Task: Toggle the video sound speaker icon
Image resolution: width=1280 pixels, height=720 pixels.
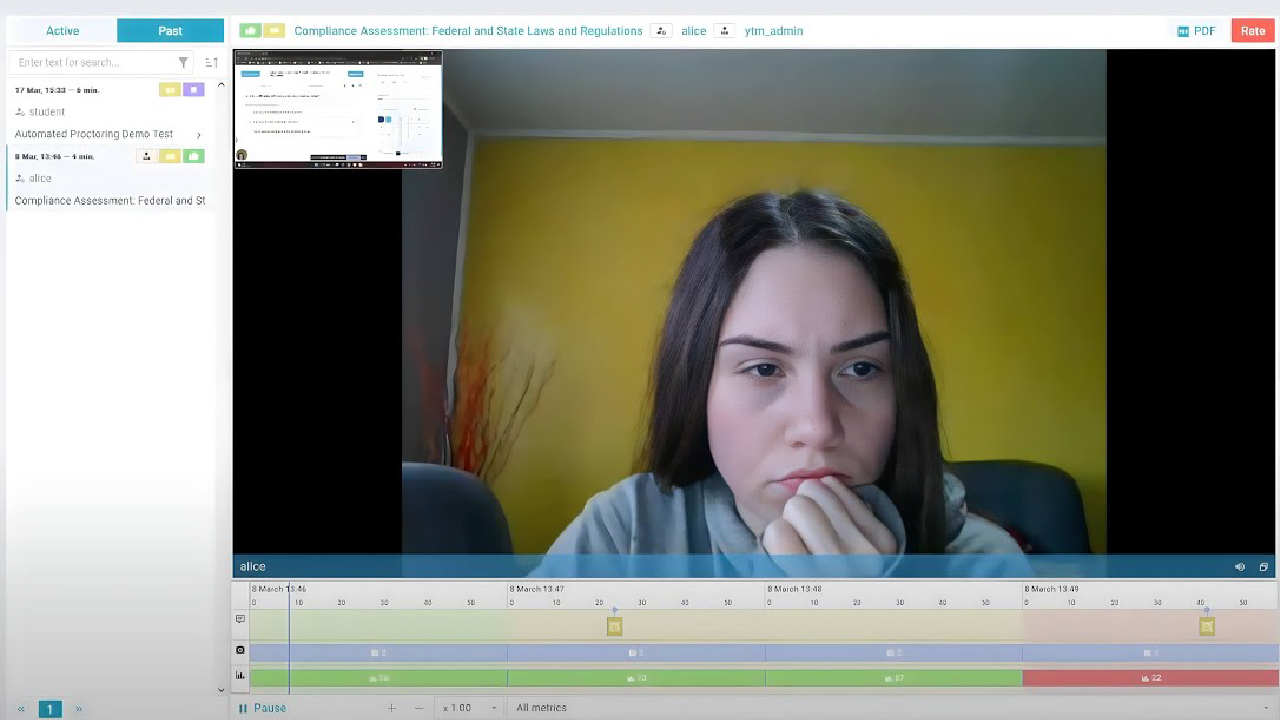Action: coord(1240,567)
